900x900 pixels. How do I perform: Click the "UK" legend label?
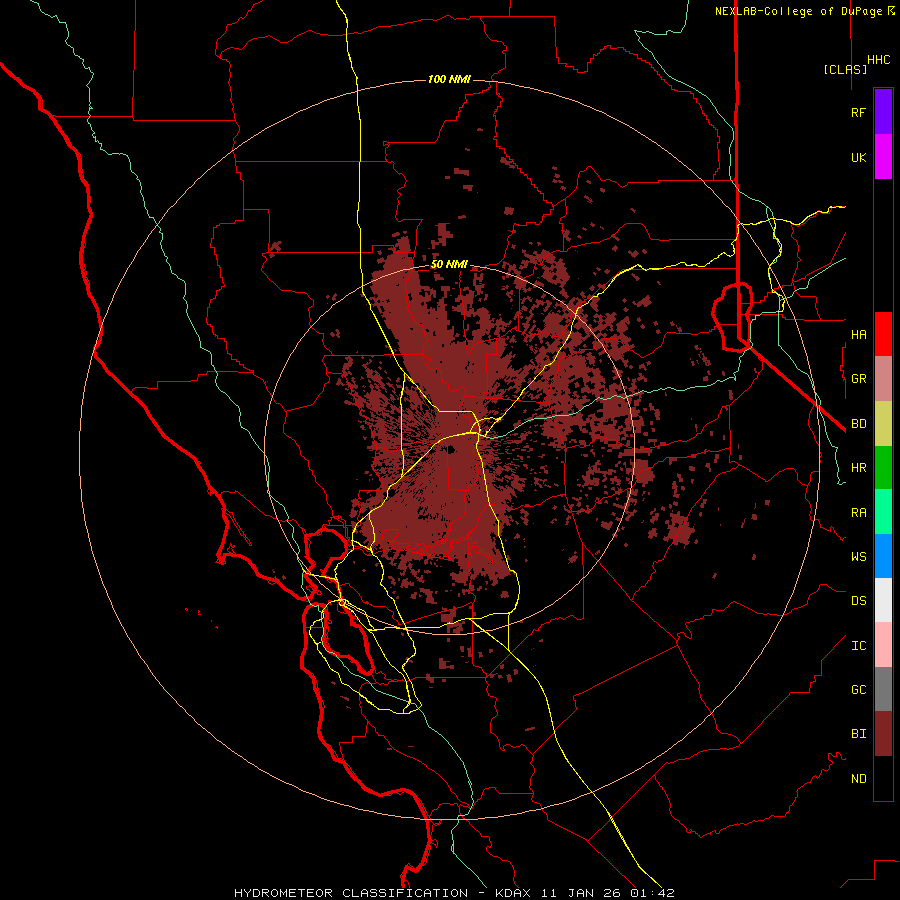(858, 157)
